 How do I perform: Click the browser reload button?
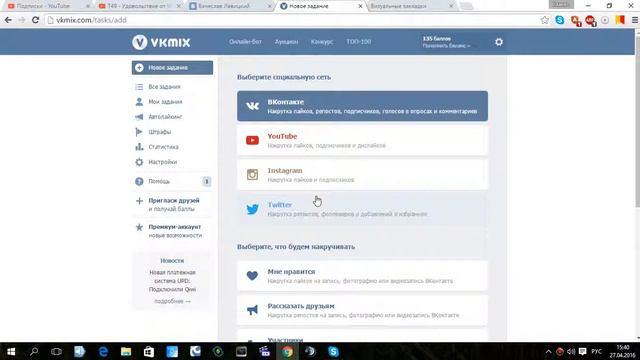click(x=36, y=20)
